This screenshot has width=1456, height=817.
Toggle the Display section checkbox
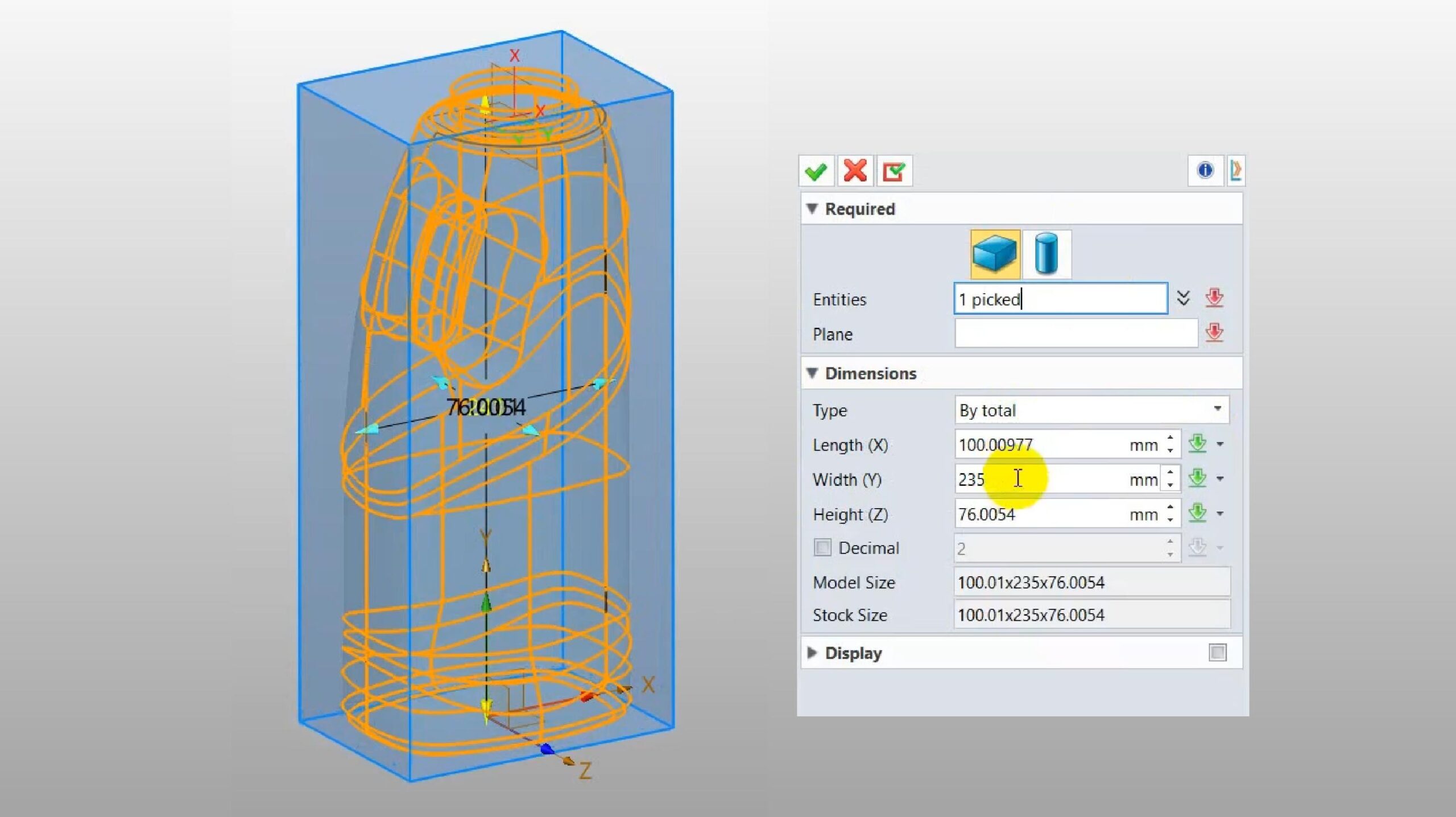[x=1218, y=653]
